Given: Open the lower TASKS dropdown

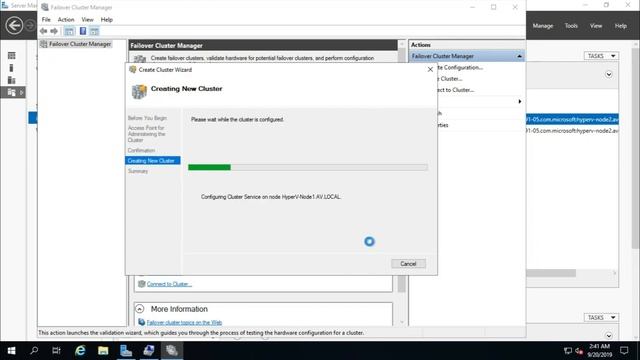Looking at the screenshot, I should coord(601,317).
